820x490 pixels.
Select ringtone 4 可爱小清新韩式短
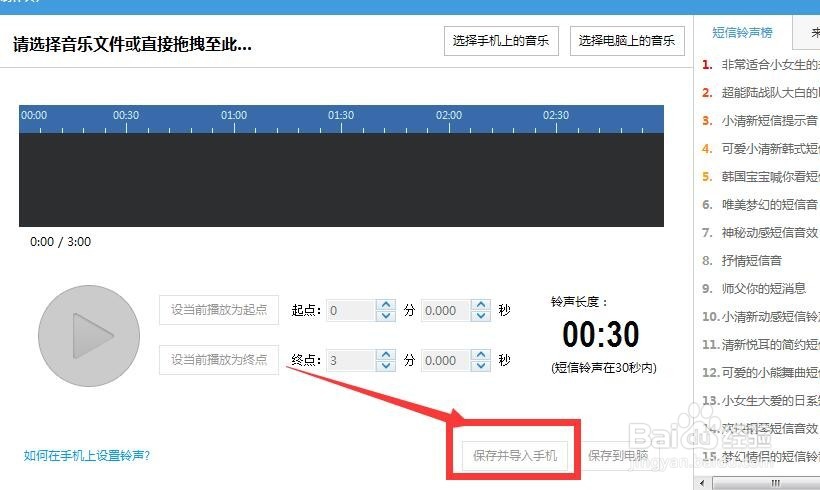click(760, 149)
